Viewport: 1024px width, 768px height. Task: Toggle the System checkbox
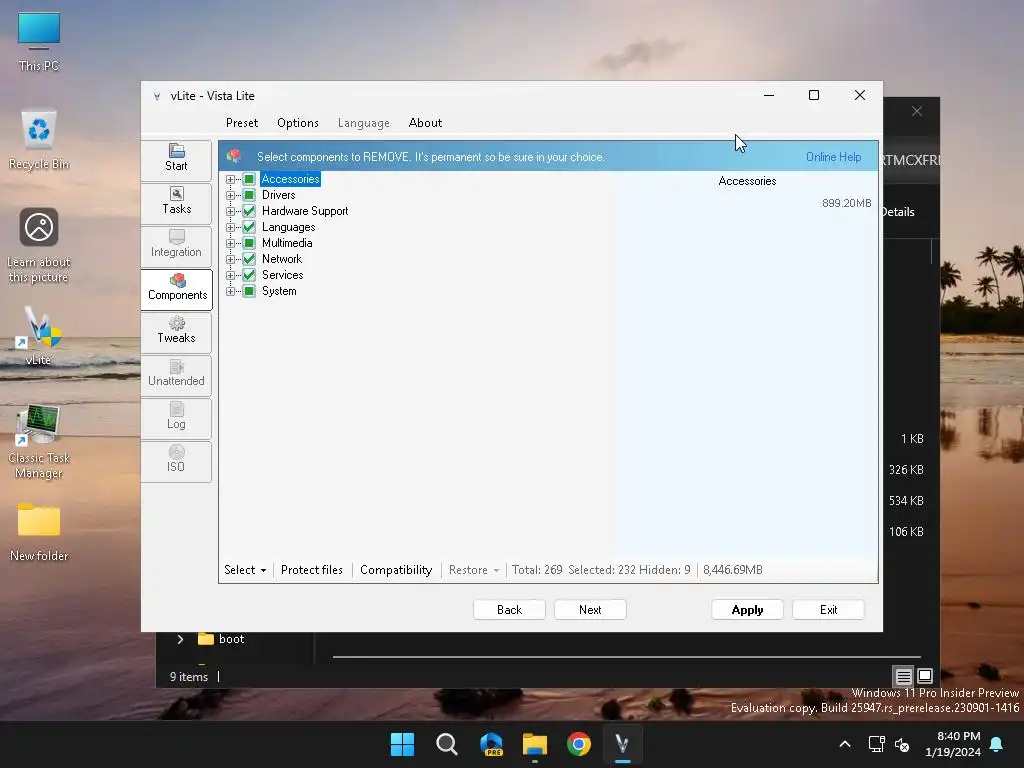(249, 291)
